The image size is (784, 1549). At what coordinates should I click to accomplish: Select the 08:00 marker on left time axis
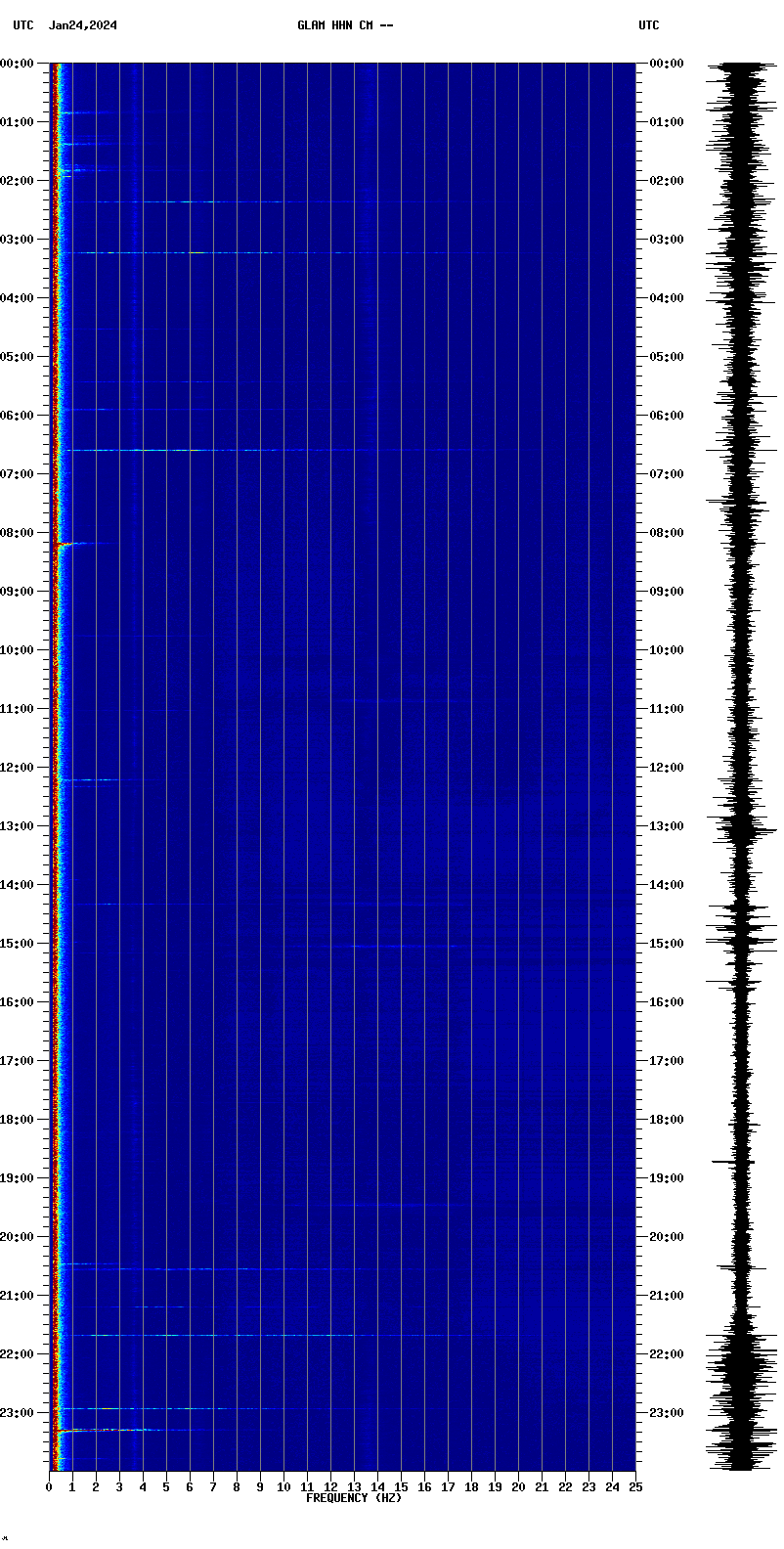point(19,533)
